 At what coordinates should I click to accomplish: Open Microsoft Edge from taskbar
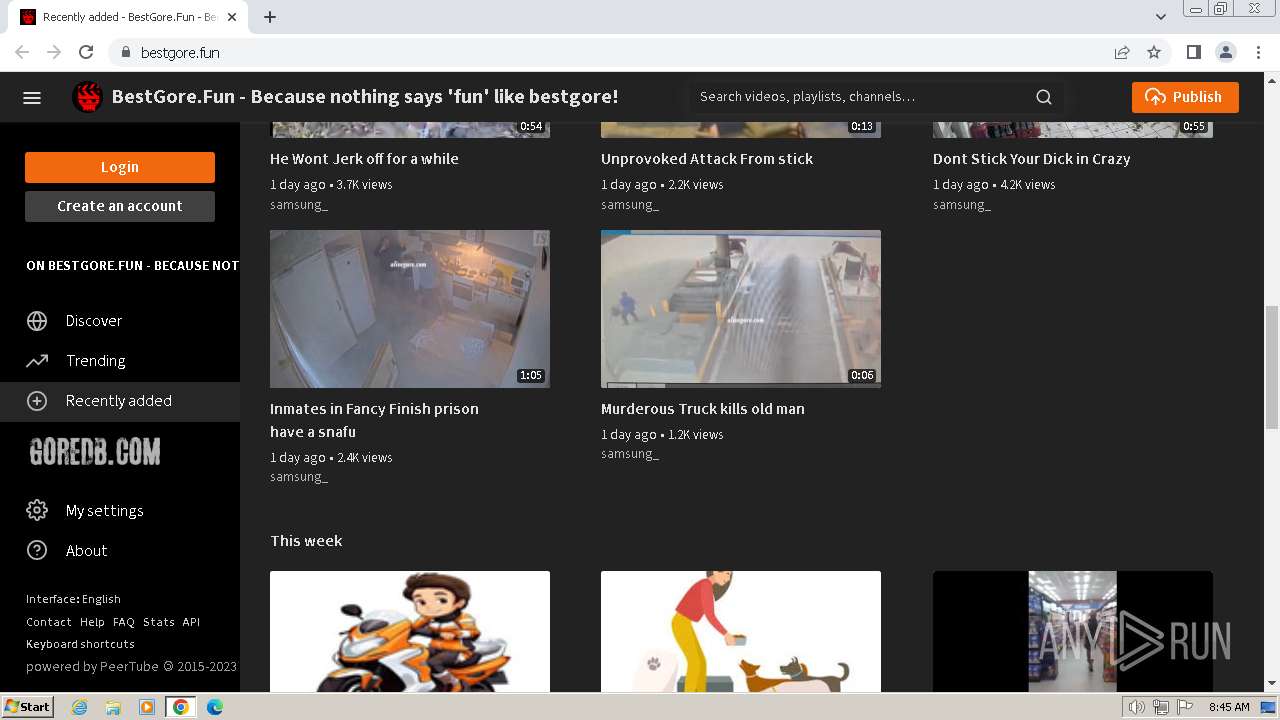coord(215,707)
